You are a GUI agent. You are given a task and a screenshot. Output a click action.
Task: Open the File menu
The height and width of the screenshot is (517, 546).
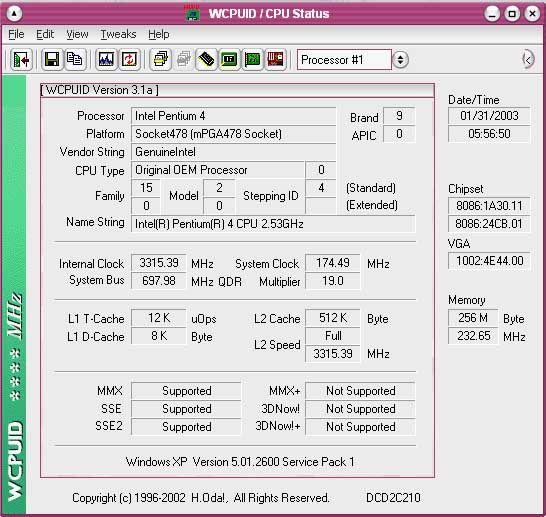(16, 34)
